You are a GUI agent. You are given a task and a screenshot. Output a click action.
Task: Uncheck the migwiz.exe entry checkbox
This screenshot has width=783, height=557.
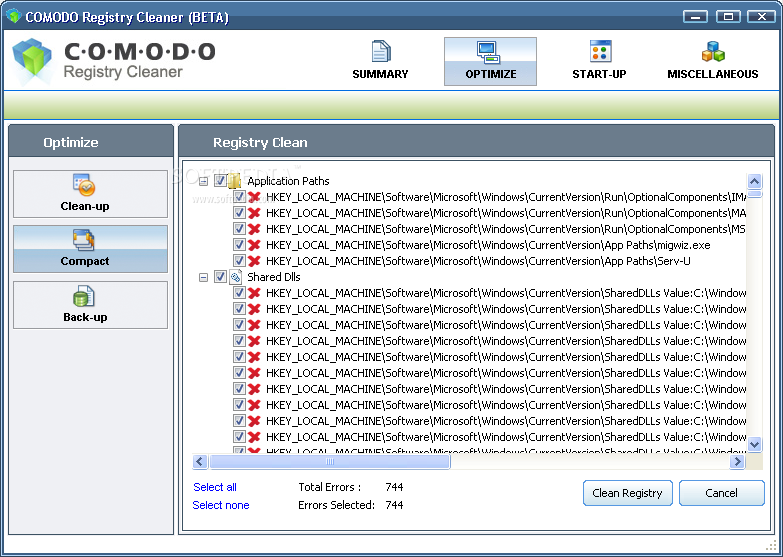[239, 245]
